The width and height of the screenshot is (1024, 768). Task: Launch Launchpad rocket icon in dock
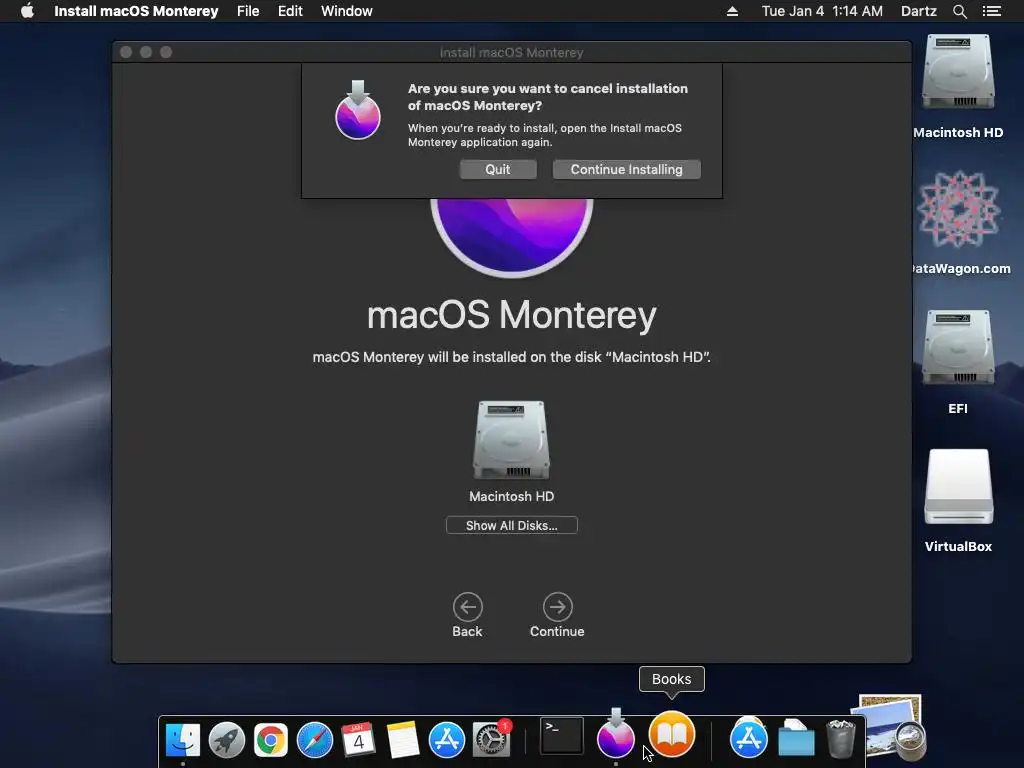[x=227, y=740]
